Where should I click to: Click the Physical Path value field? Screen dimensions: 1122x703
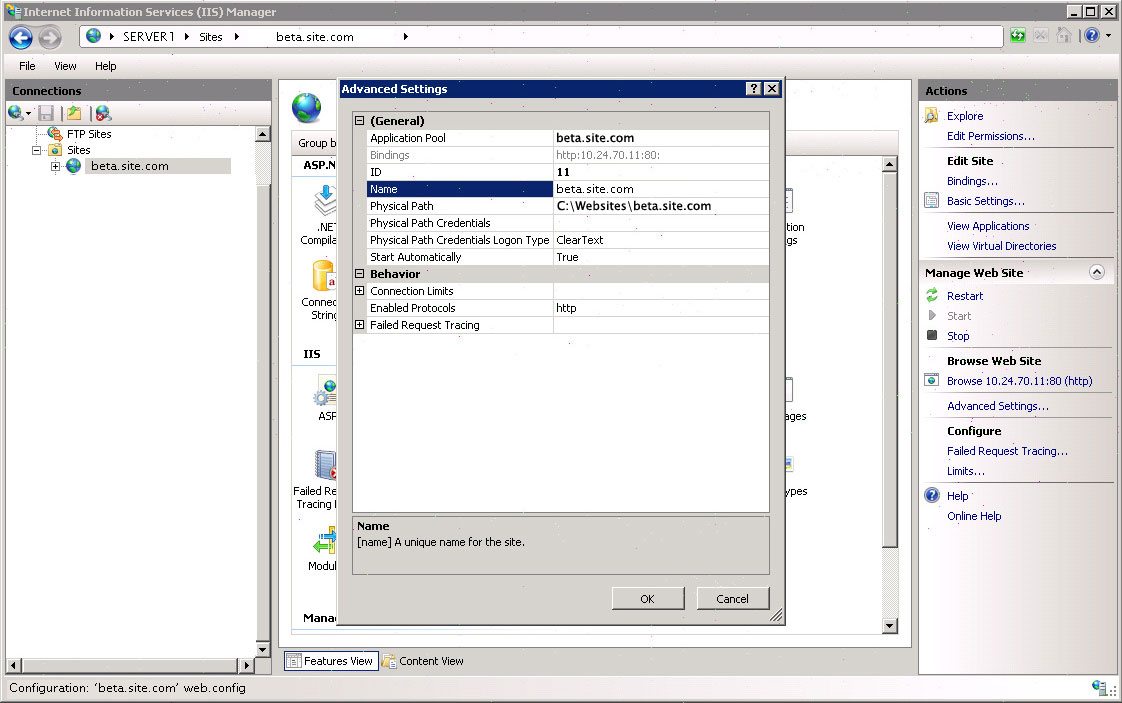tap(661, 206)
